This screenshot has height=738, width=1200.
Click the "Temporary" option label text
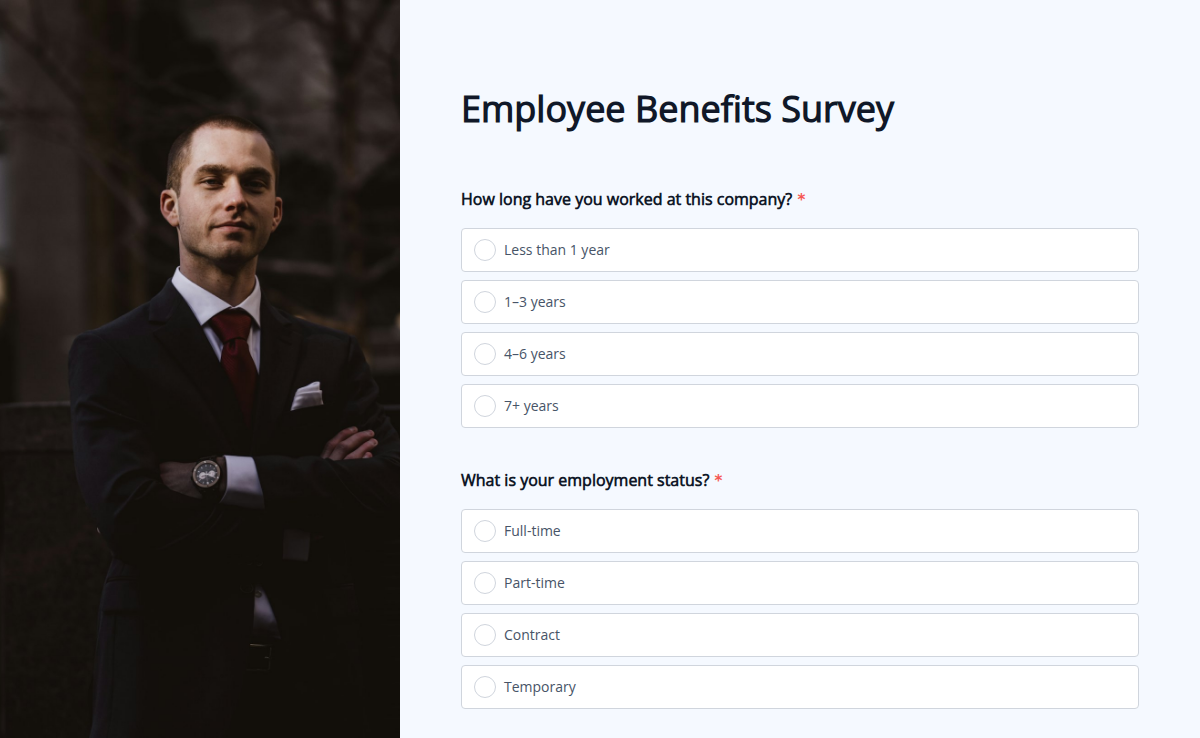[540, 687]
